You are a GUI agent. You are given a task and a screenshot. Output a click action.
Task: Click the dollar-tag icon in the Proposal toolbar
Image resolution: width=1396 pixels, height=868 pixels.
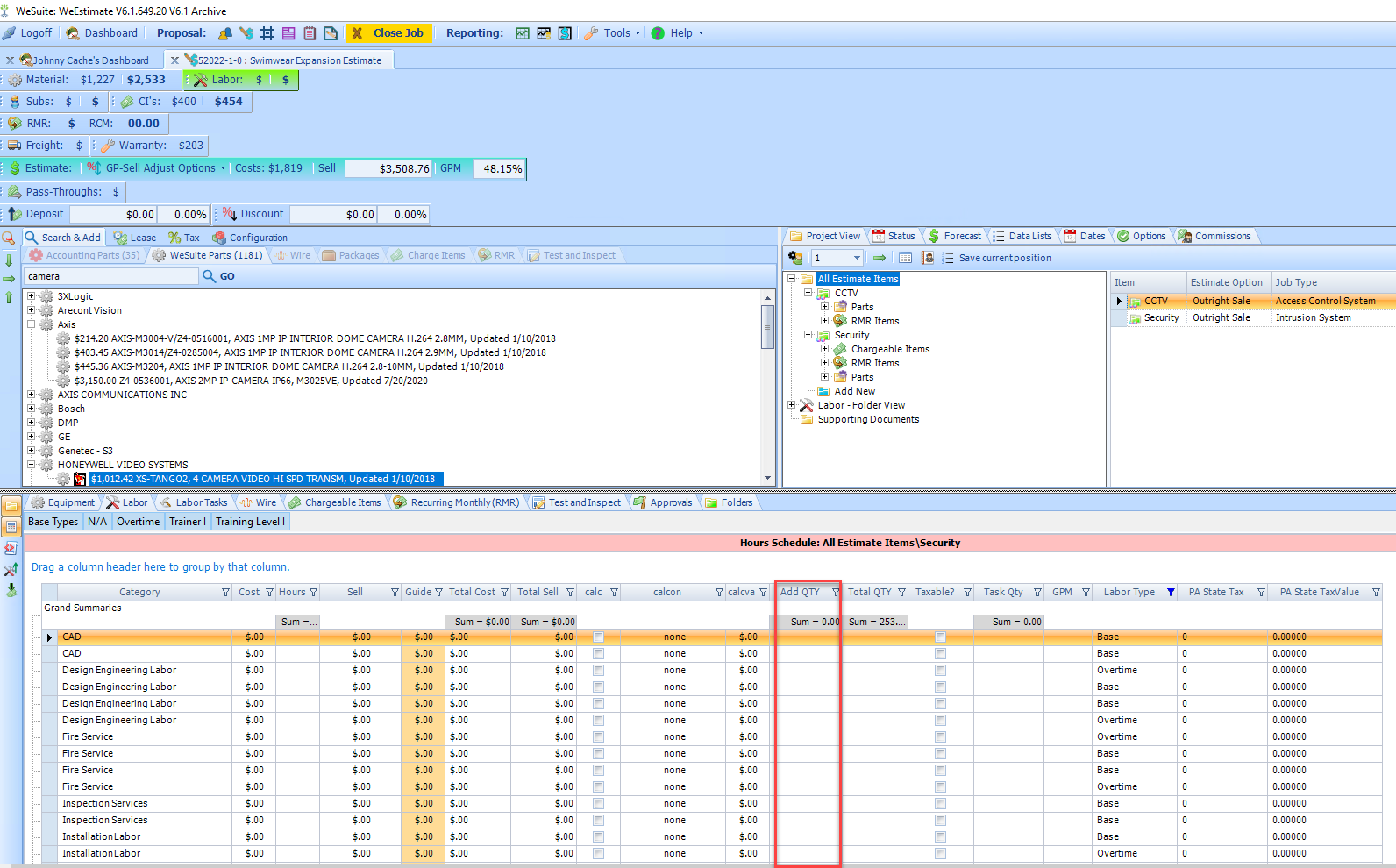[246, 33]
